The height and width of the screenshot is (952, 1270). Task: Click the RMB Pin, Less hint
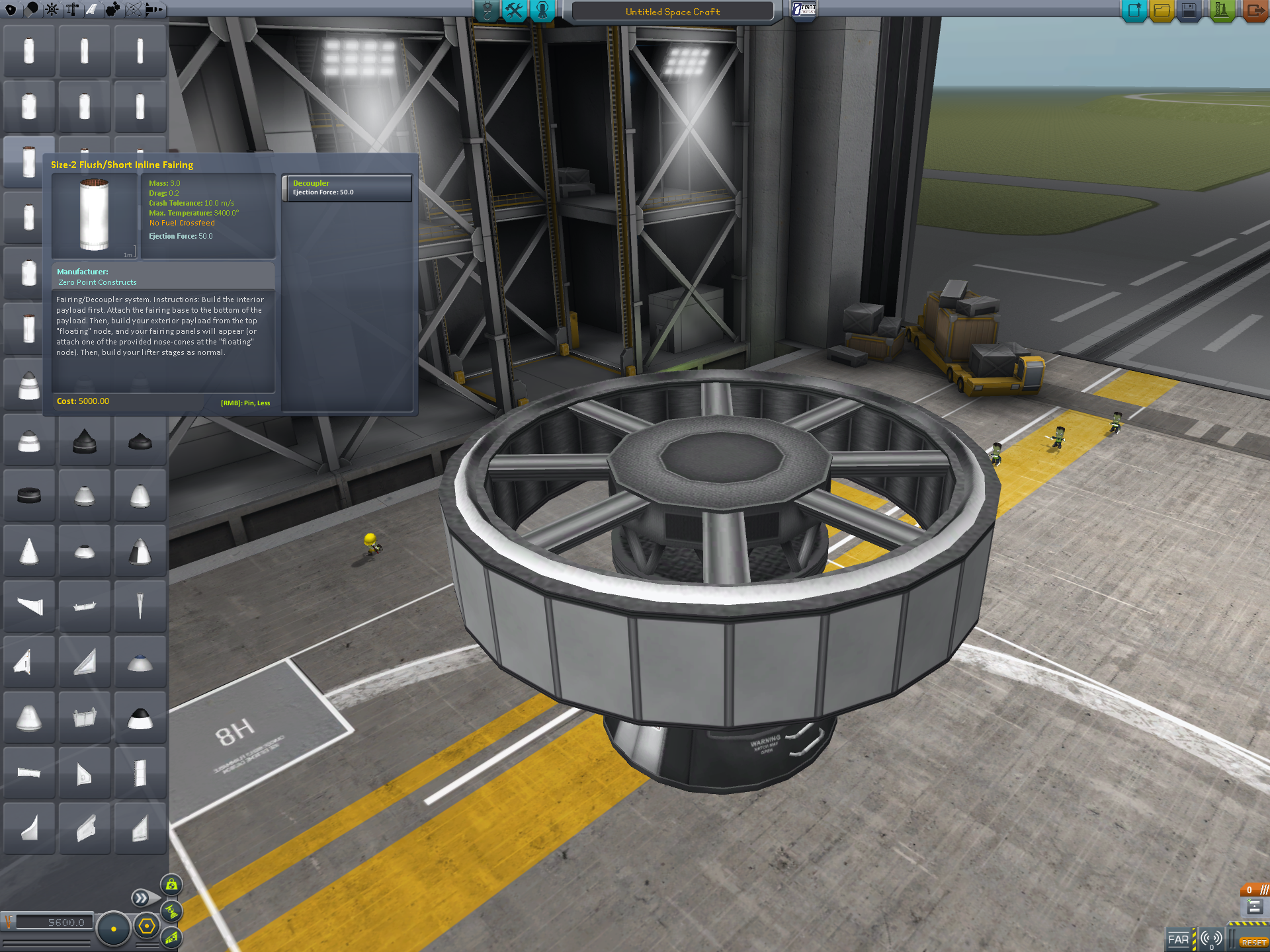pyautogui.click(x=245, y=403)
